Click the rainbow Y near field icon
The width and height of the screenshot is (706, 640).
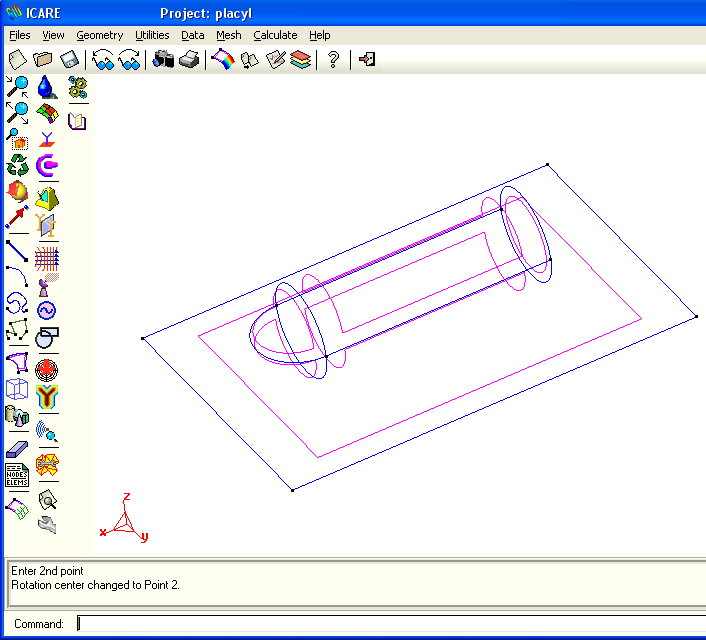click(x=47, y=397)
